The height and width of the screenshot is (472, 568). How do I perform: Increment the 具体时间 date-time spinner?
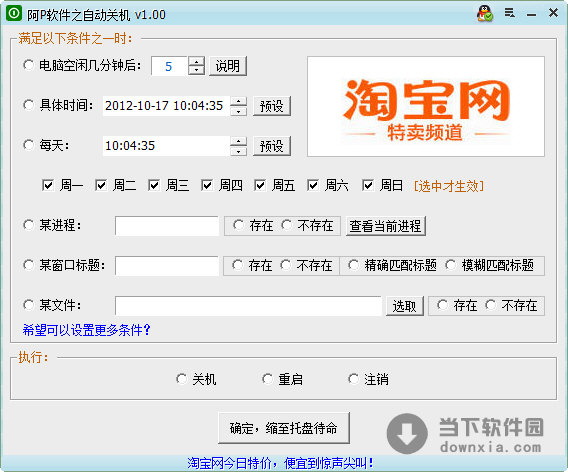pos(238,101)
